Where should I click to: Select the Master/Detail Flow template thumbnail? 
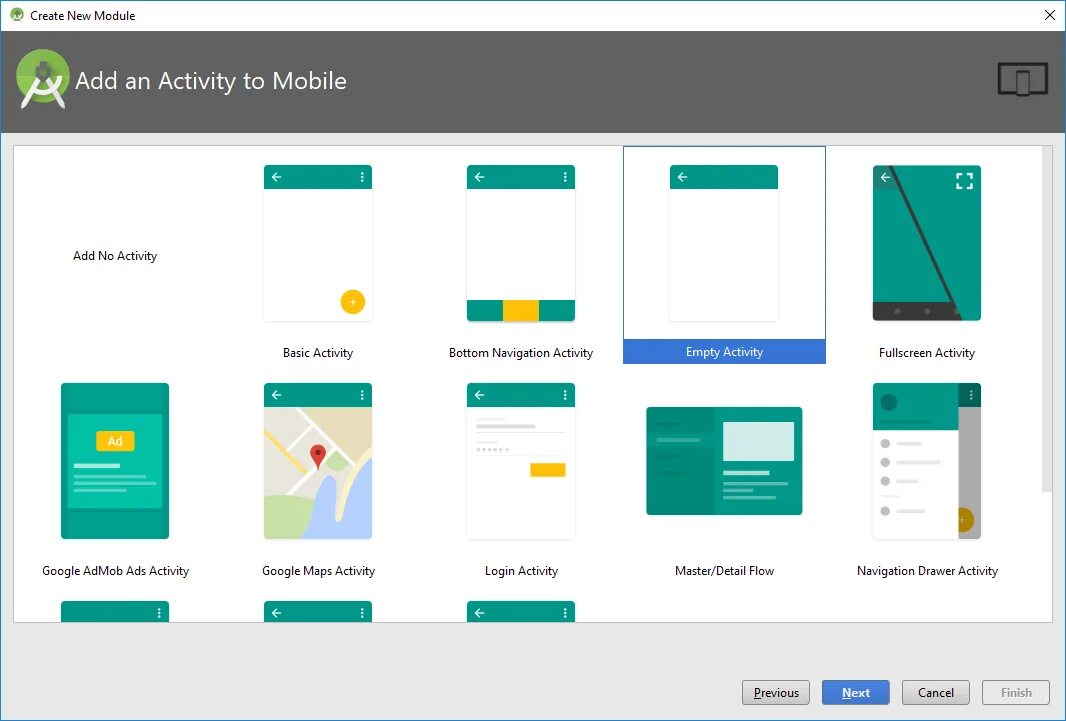724,461
